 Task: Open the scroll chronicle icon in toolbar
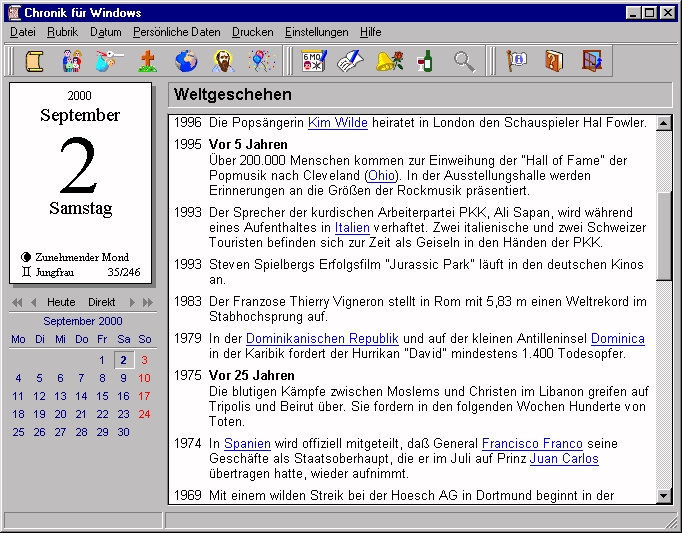coord(34,61)
